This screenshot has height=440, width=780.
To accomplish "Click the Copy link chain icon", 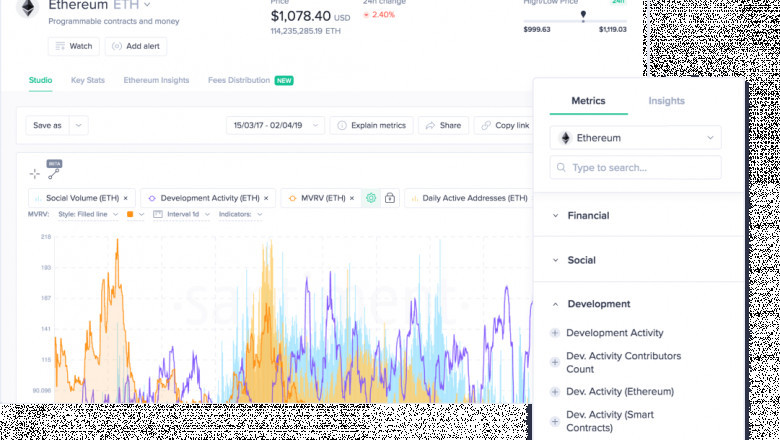I will click(x=486, y=125).
